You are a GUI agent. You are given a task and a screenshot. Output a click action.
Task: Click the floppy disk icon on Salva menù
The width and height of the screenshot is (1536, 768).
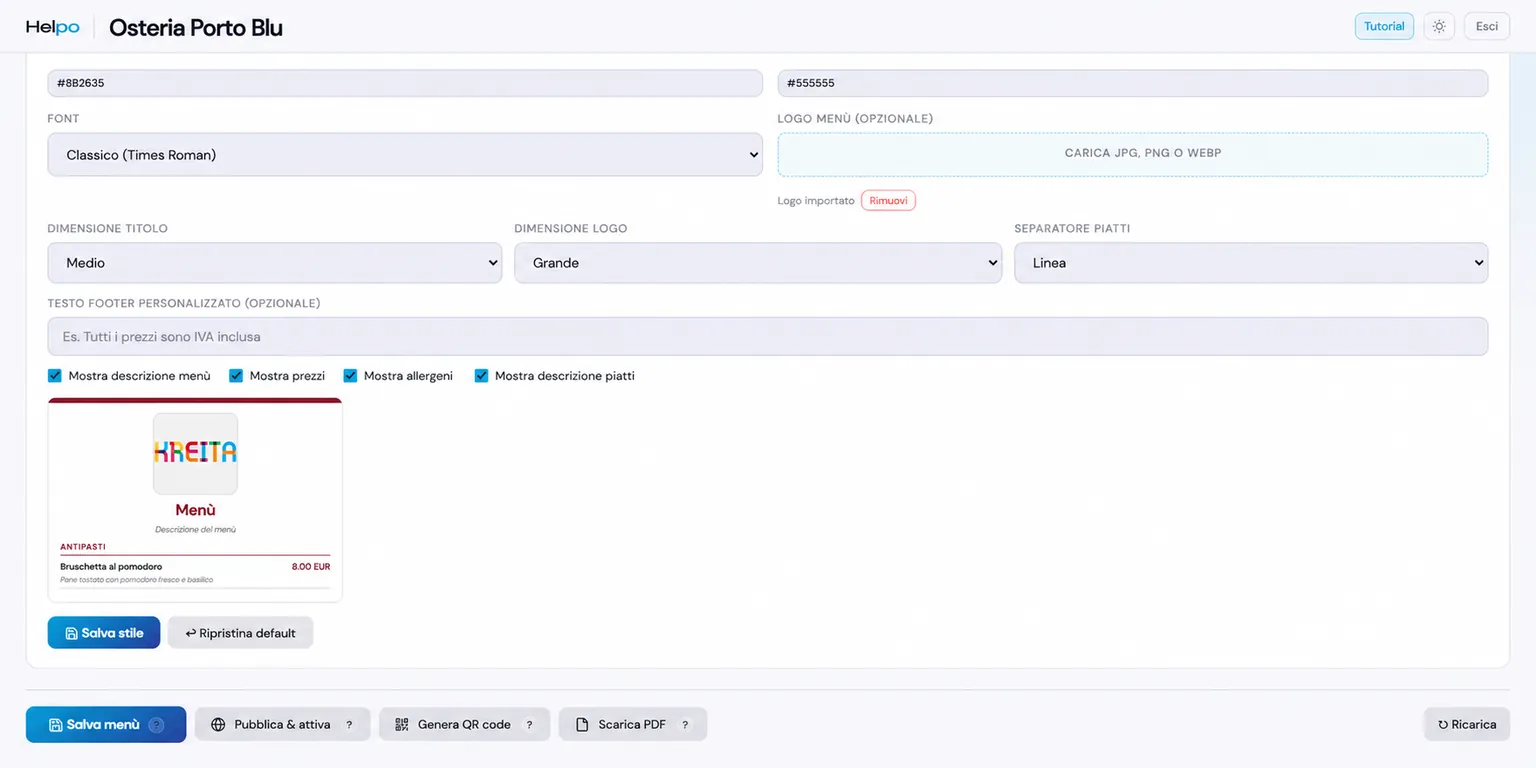(x=56, y=725)
